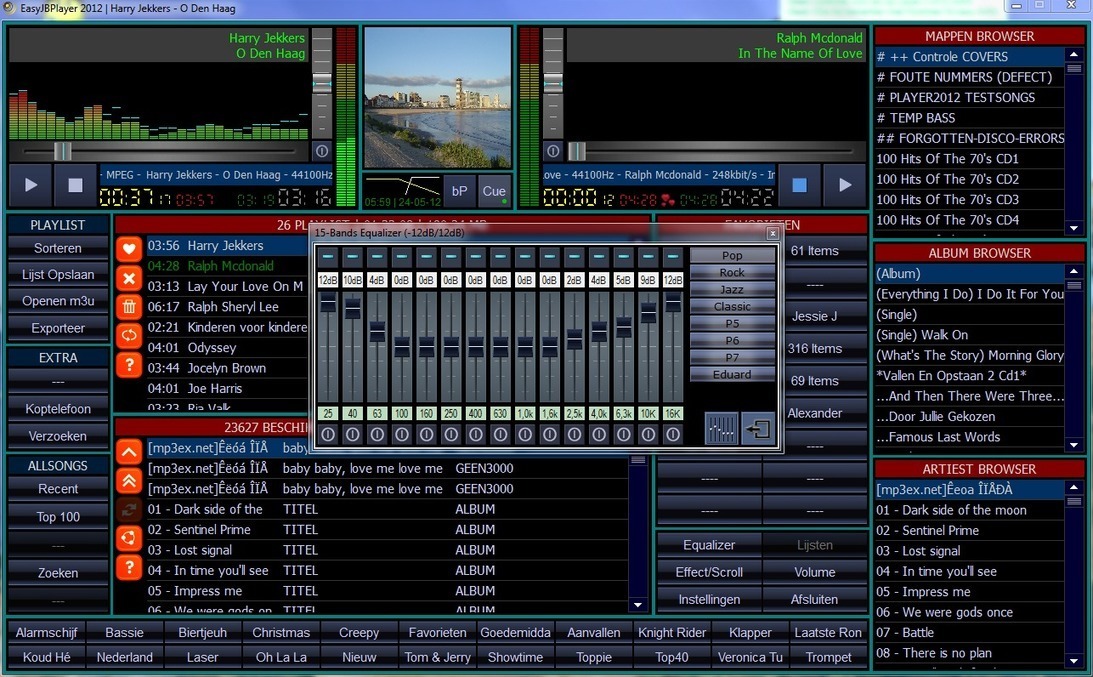Screen dimensions: 1093x677
Task: Click the orange trash can icon
Action: pos(129,306)
